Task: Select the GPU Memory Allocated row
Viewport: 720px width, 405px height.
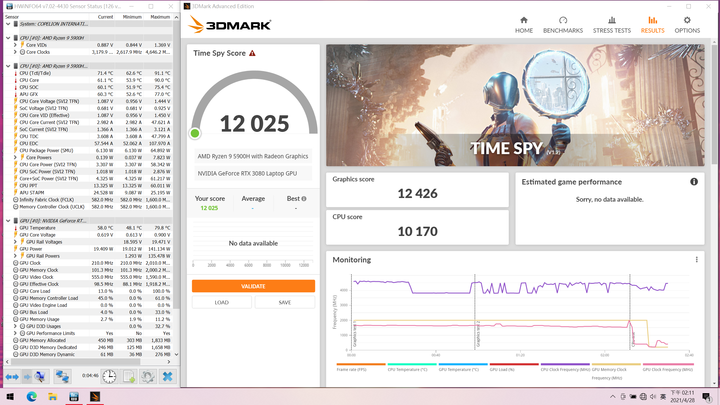Action: click(88, 340)
